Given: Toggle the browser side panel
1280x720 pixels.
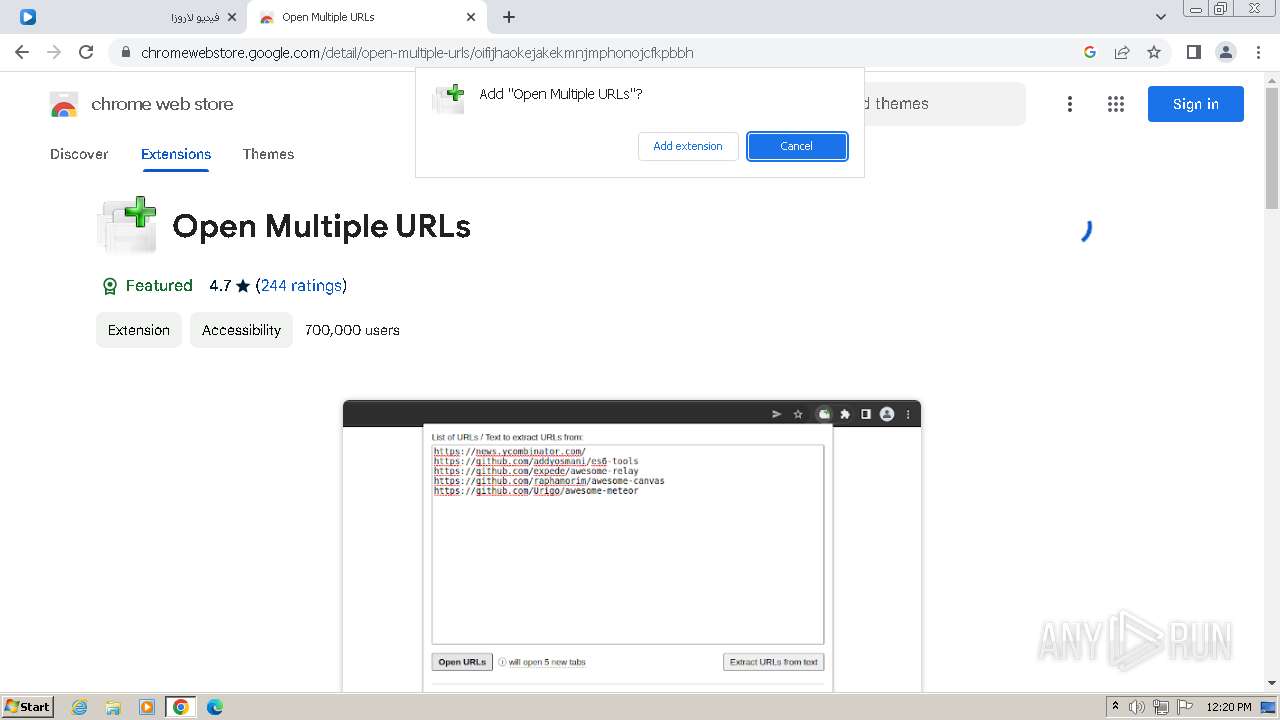Looking at the screenshot, I should [x=1193, y=52].
